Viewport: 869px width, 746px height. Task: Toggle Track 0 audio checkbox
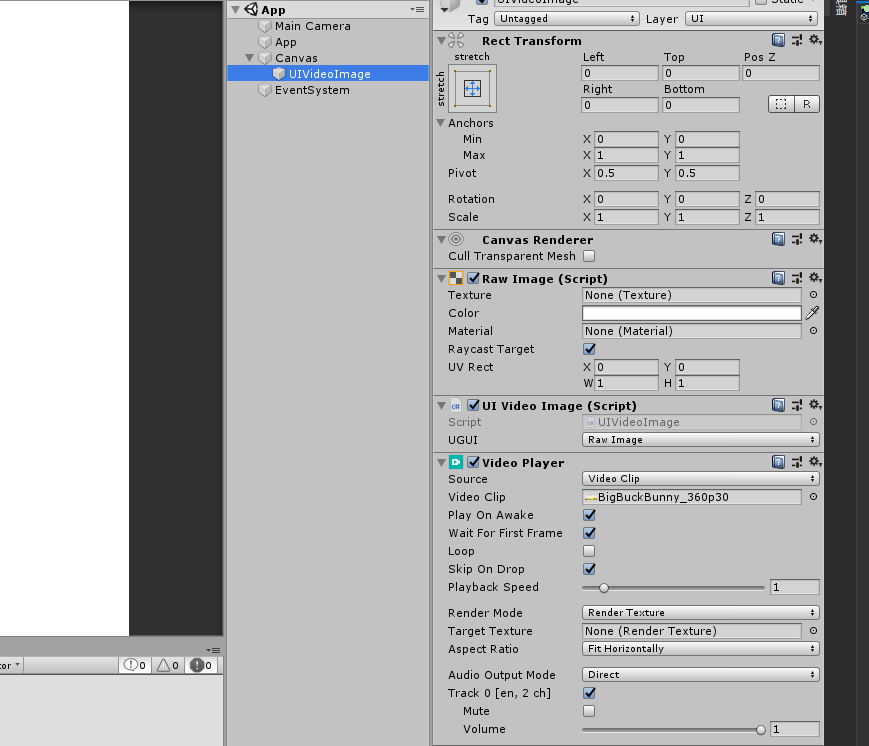click(x=589, y=693)
